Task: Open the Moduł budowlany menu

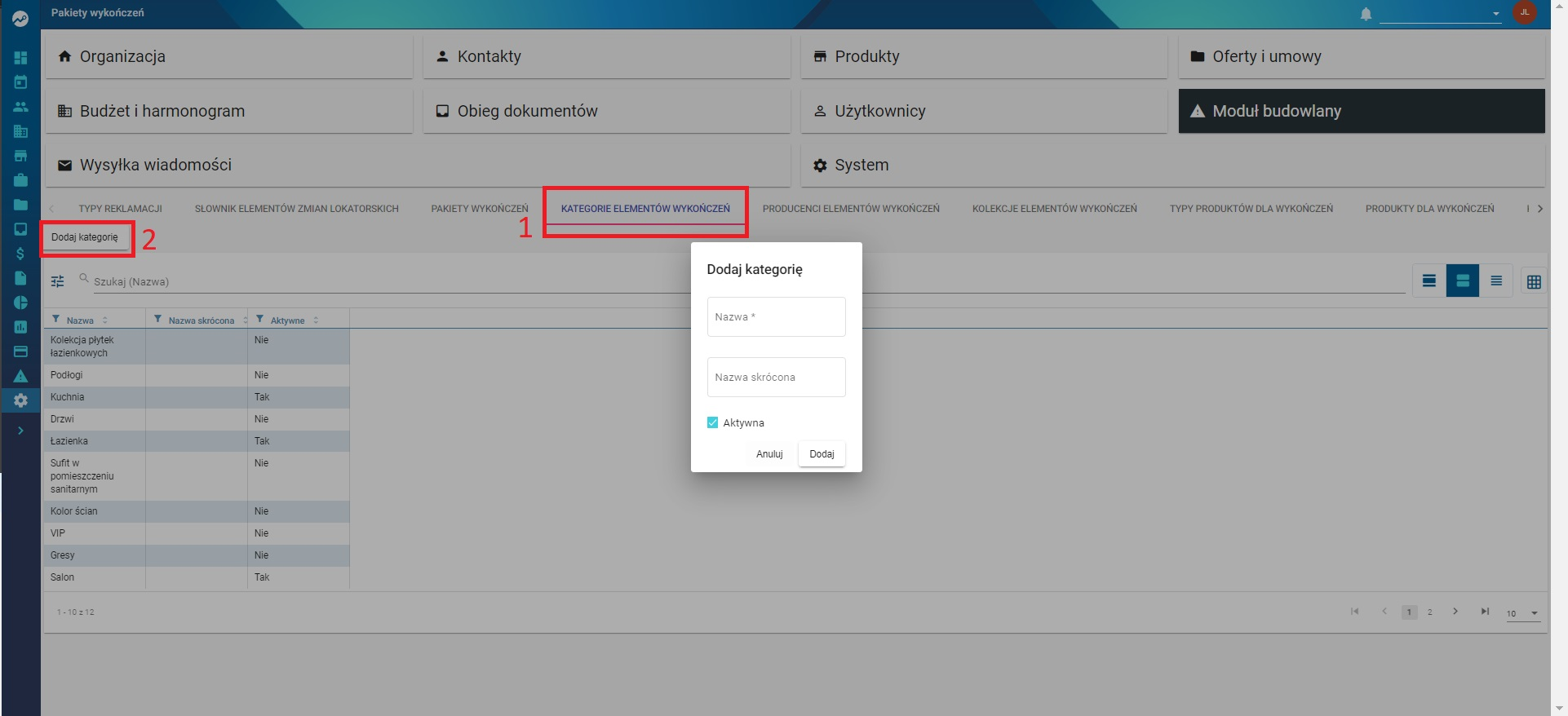Action: click(1362, 111)
